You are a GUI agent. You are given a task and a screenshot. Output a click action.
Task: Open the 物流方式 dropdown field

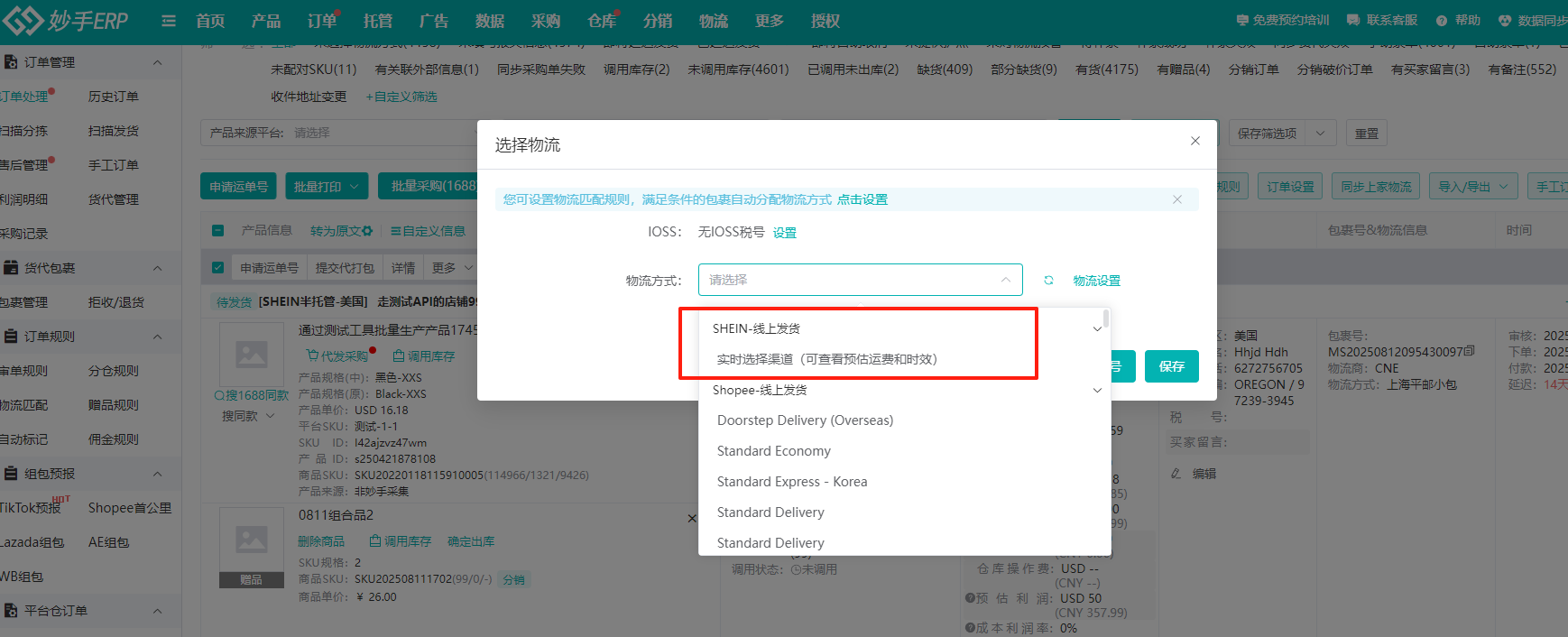(x=860, y=280)
